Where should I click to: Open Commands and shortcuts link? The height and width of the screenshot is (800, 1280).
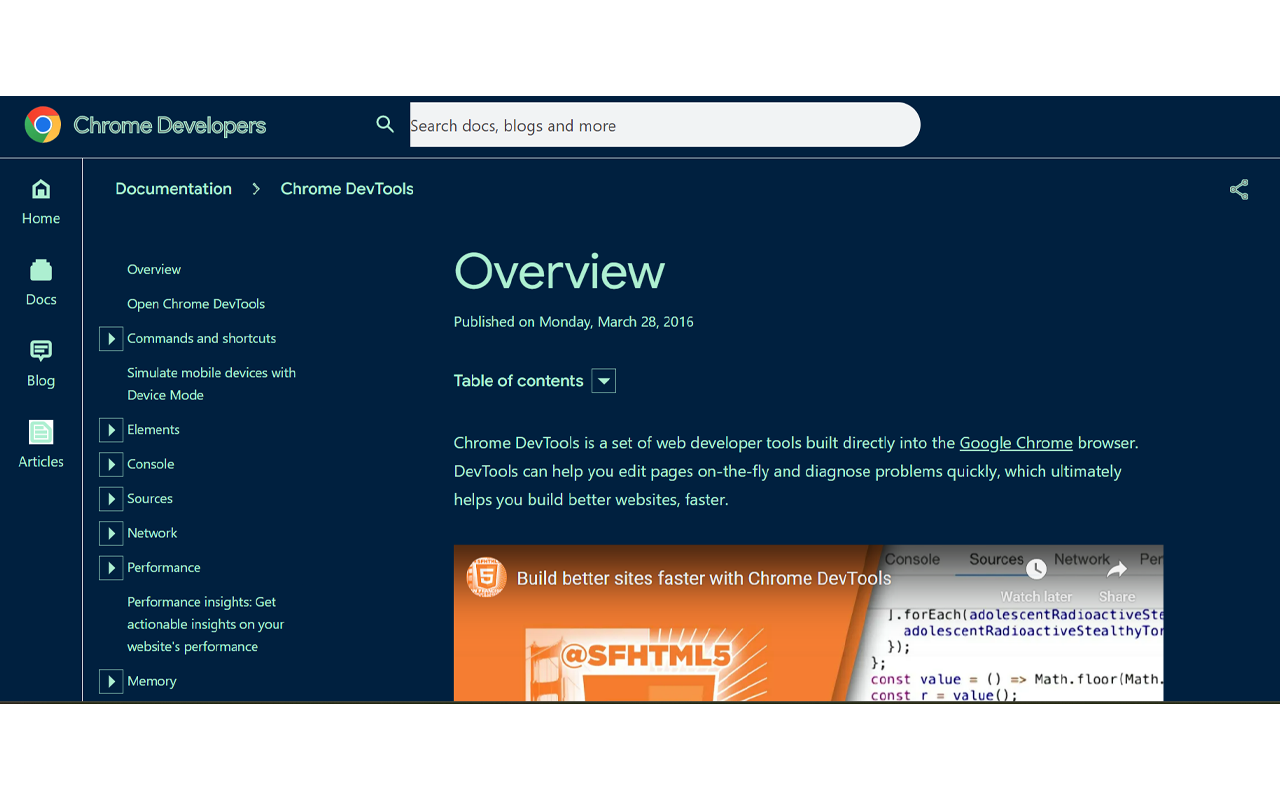coord(201,338)
